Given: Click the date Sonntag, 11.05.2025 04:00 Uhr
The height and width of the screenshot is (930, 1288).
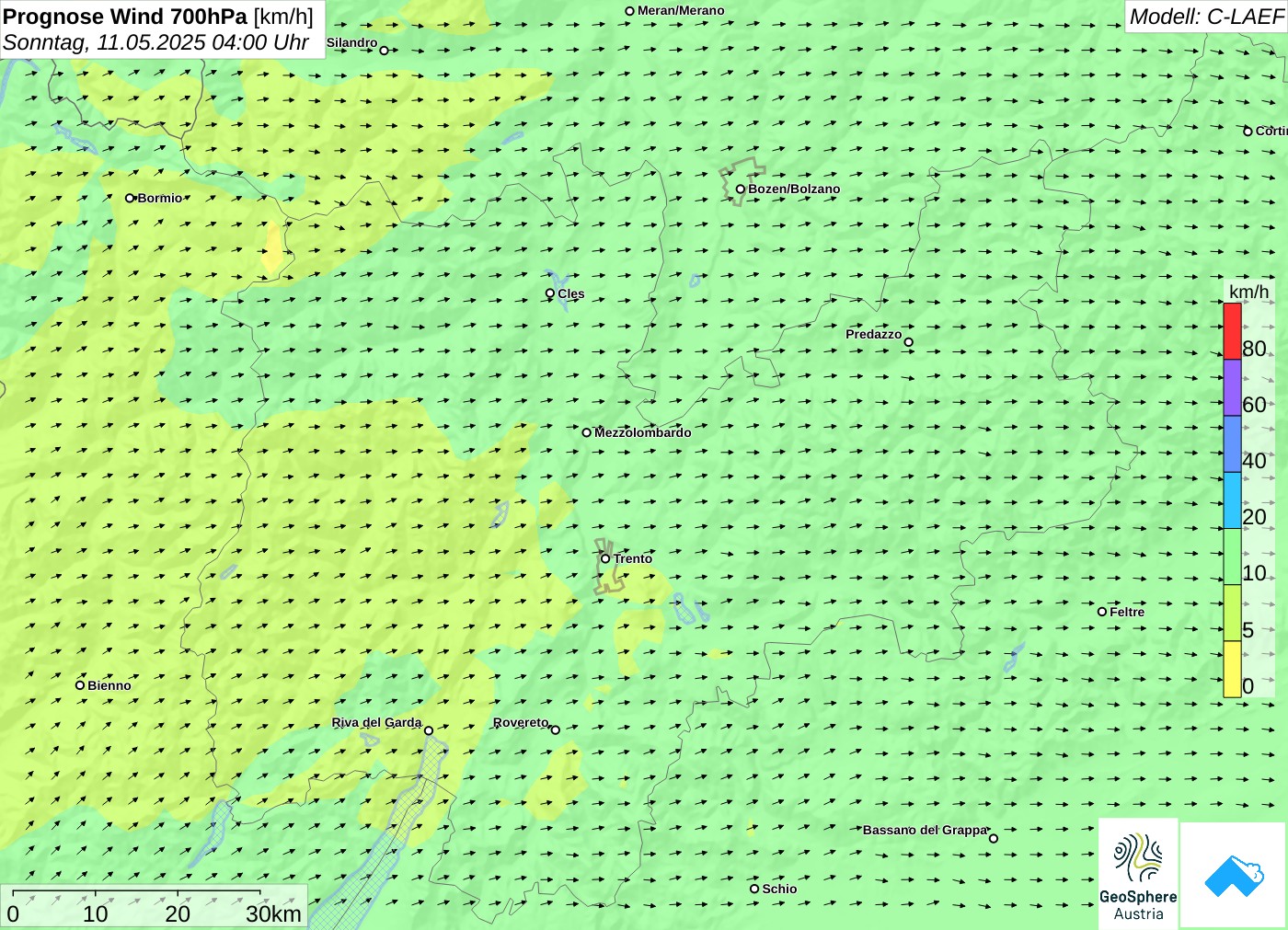Looking at the screenshot, I should [x=155, y=42].
